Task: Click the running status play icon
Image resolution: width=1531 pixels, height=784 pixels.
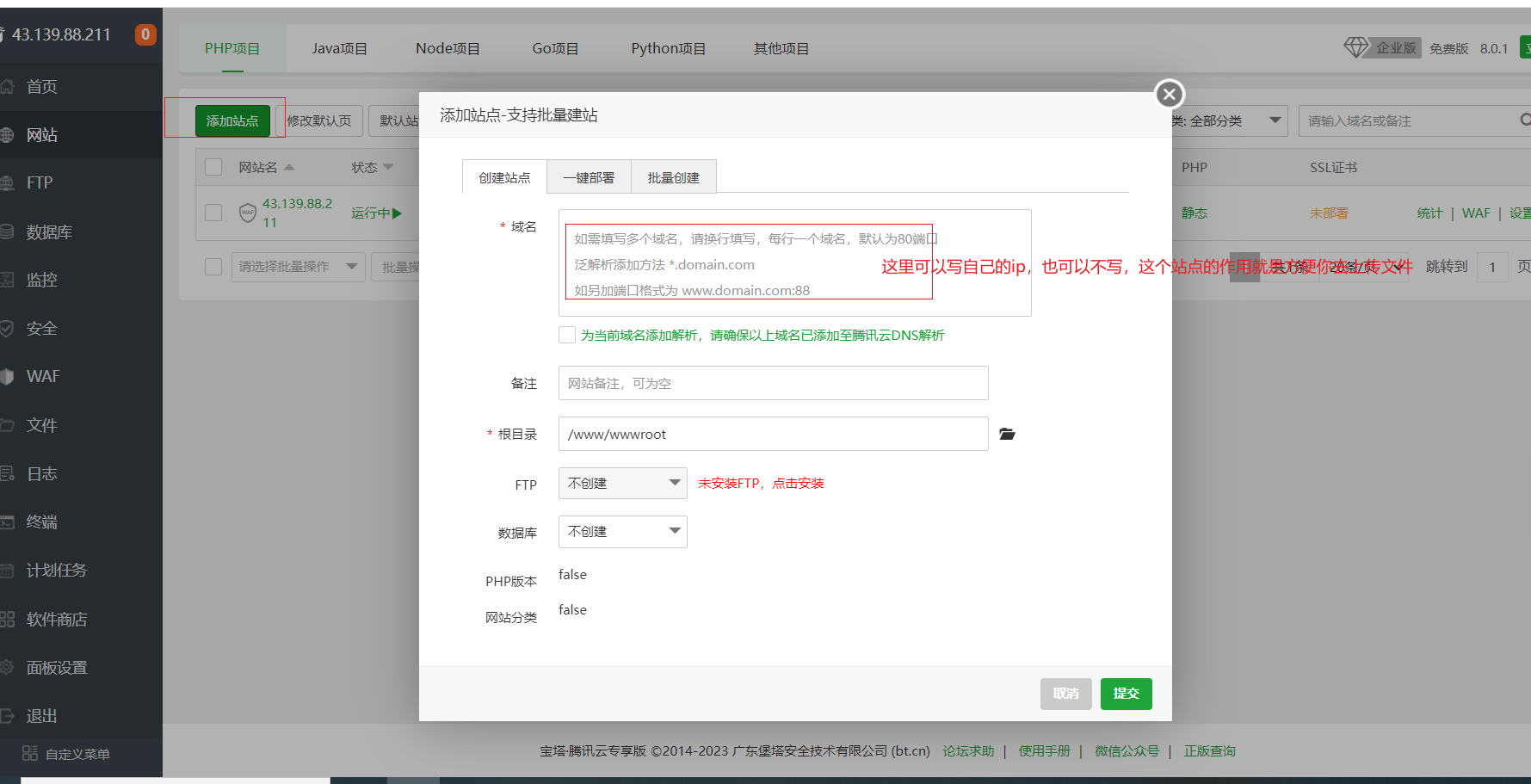Action: click(397, 213)
